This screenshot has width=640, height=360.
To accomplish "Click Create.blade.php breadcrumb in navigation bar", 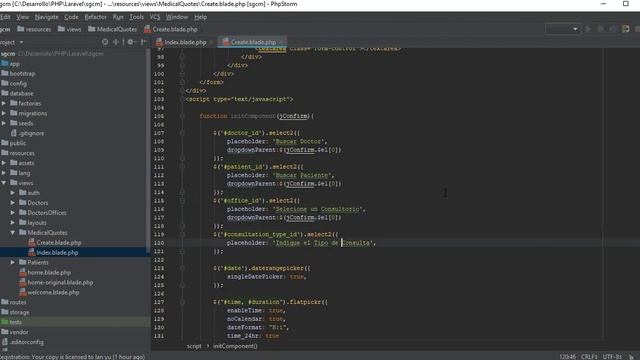I will 171,29.
